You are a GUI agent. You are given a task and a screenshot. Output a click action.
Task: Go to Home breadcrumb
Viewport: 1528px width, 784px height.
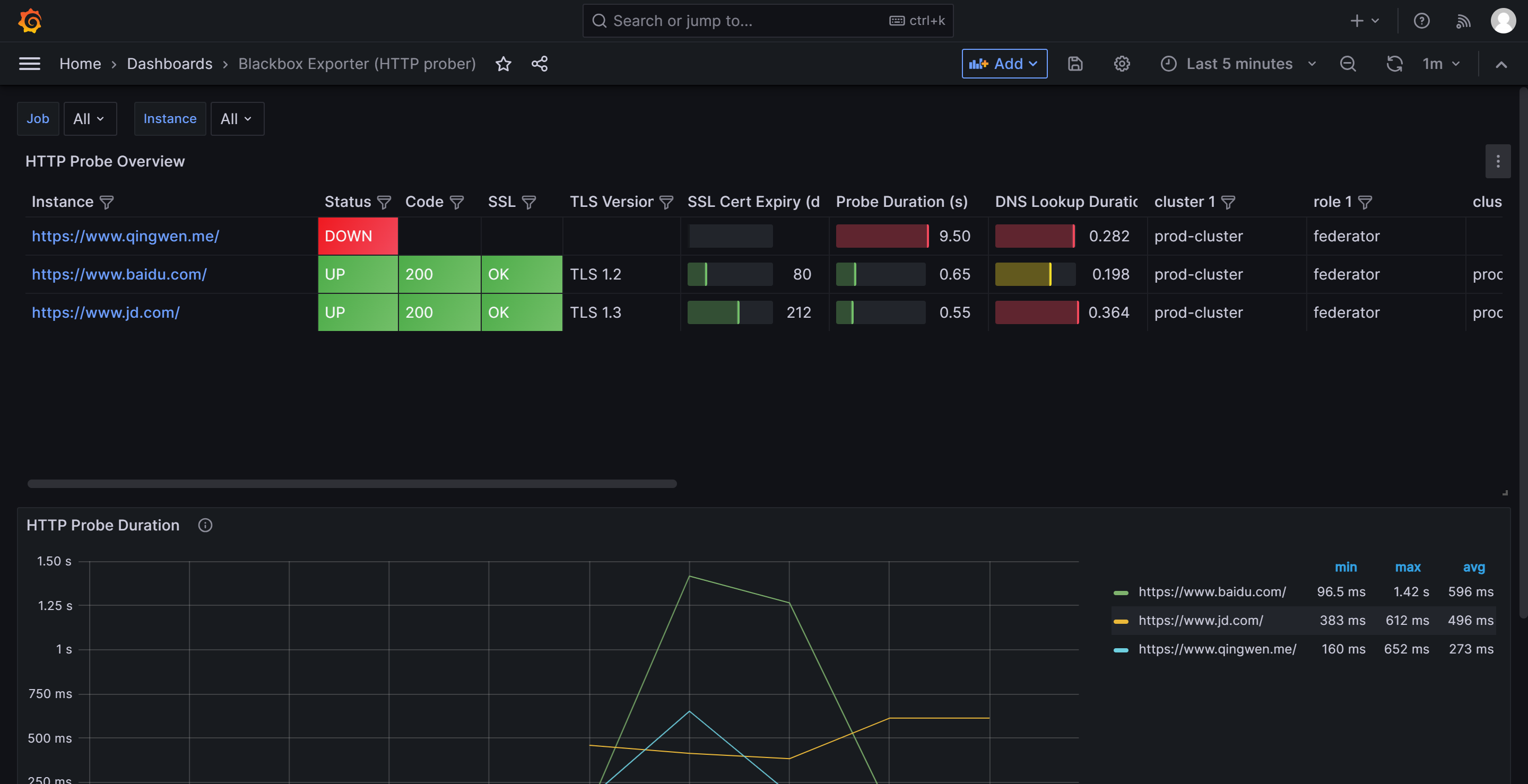pyautogui.click(x=80, y=64)
